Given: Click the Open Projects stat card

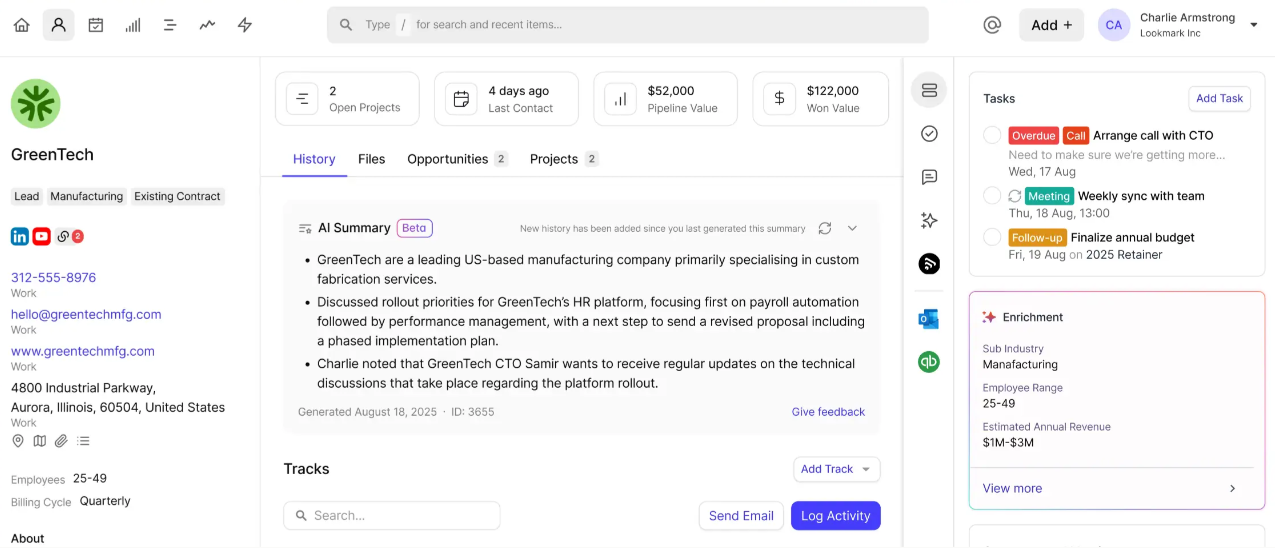Looking at the screenshot, I should click(x=347, y=99).
